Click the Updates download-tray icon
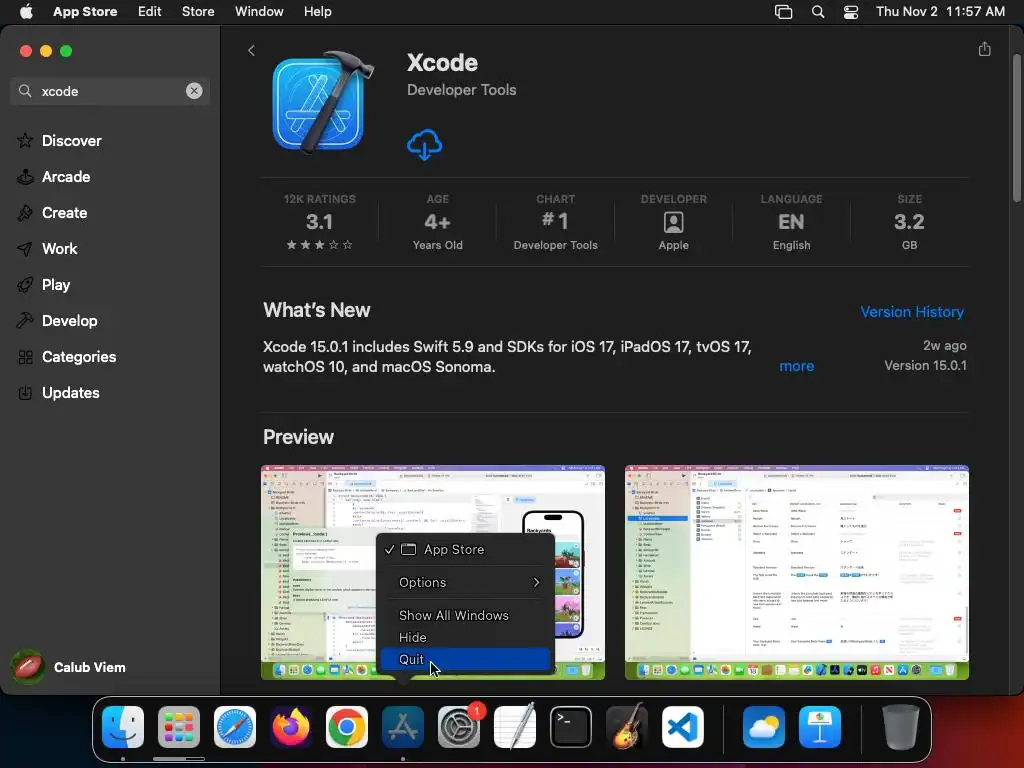Screen dimensions: 1024x768 pyautogui.click(x=25, y=392)
